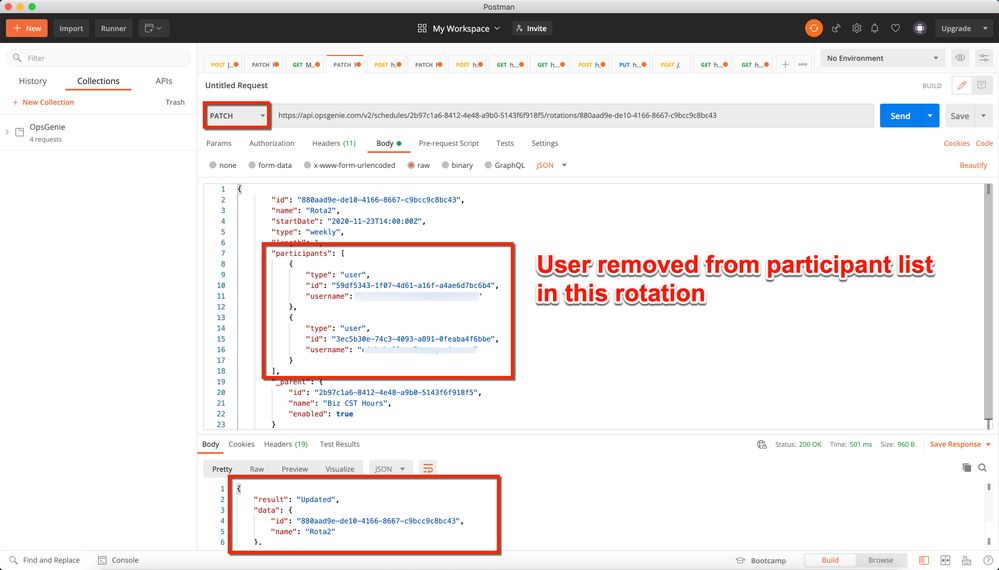
Task: Select the form-data body type
Action: 252,165
